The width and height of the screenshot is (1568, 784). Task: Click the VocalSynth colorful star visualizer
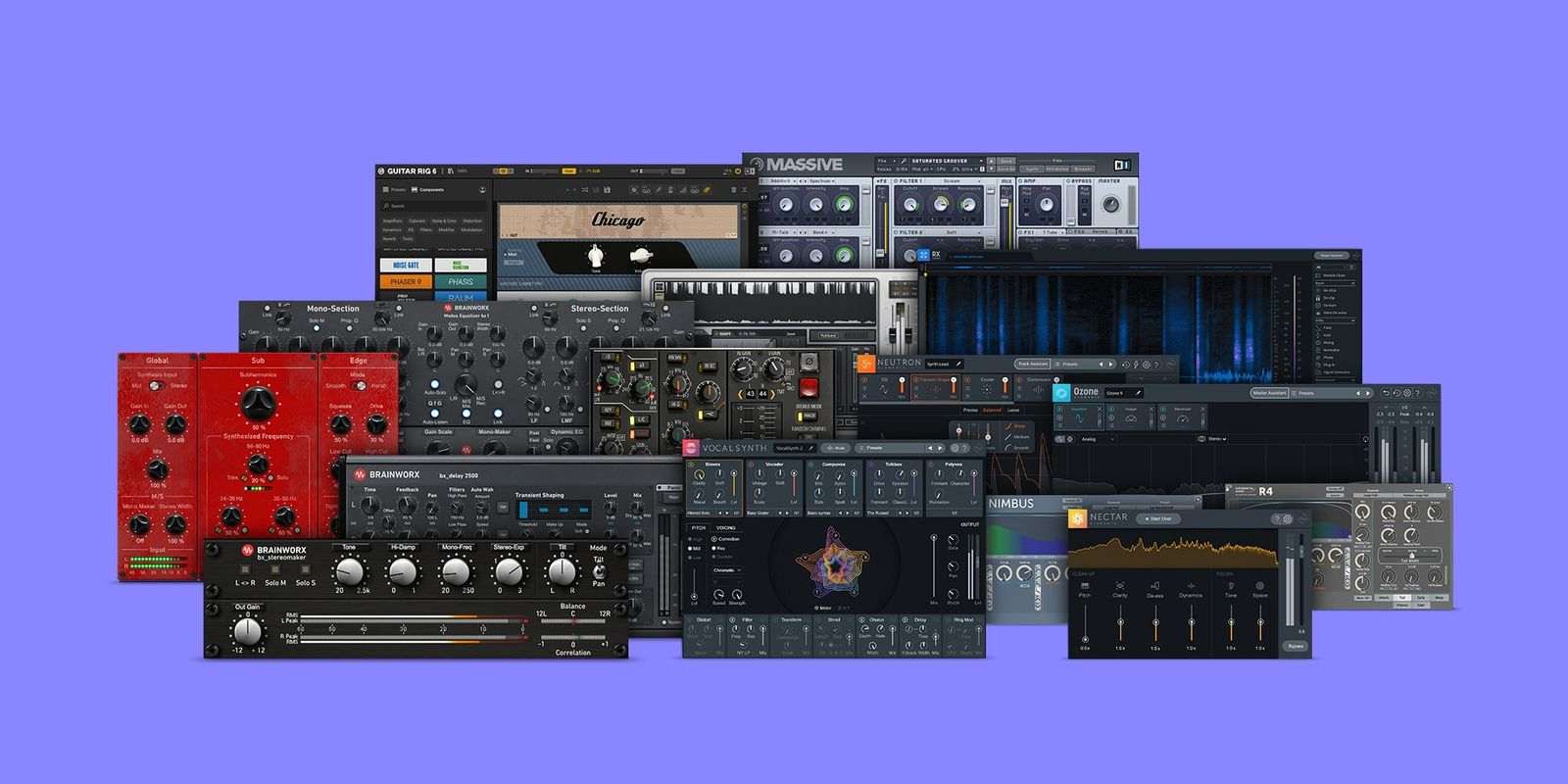click(833, 563)
